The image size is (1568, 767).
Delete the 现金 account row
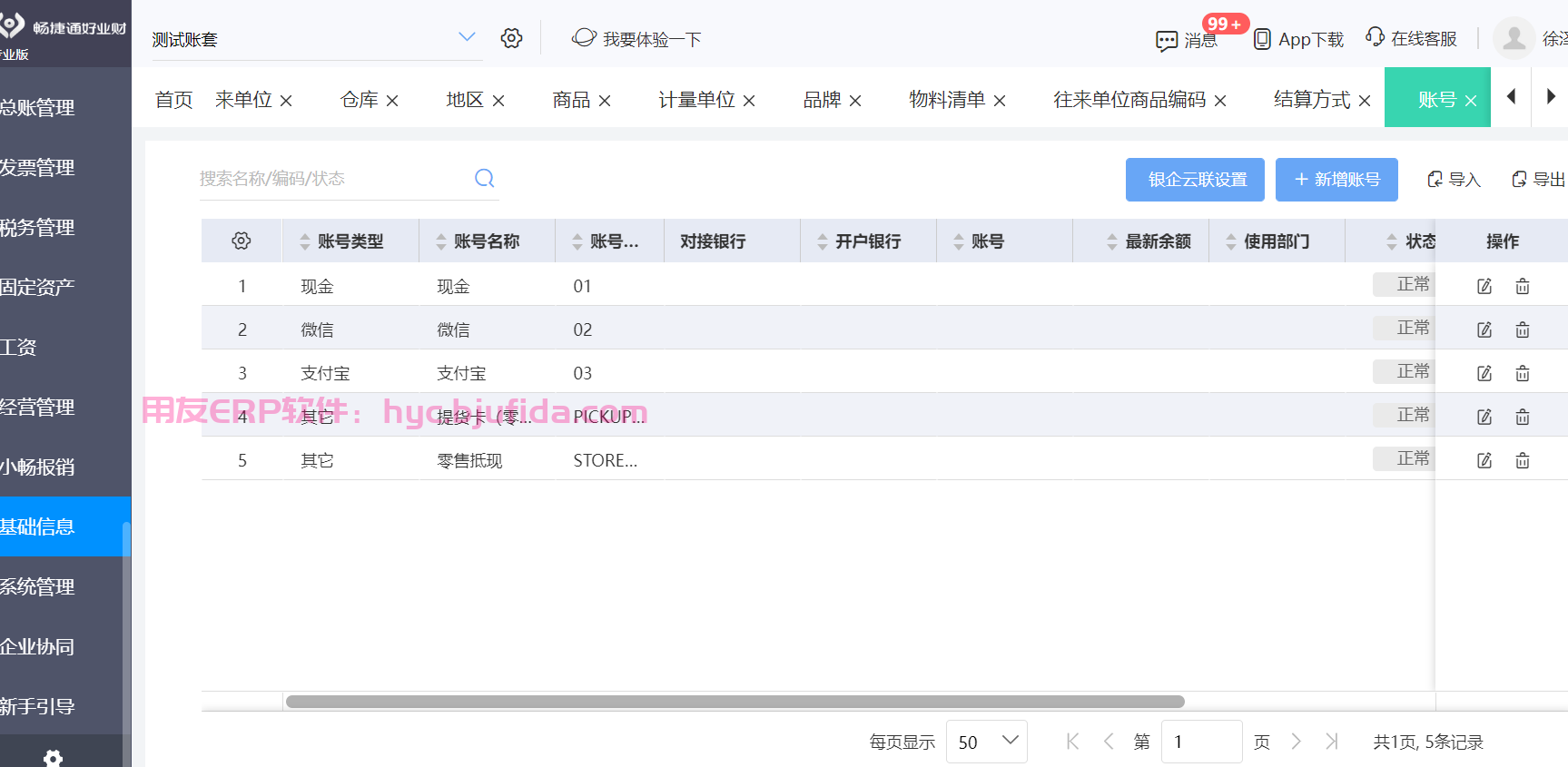coord(1523,286)
